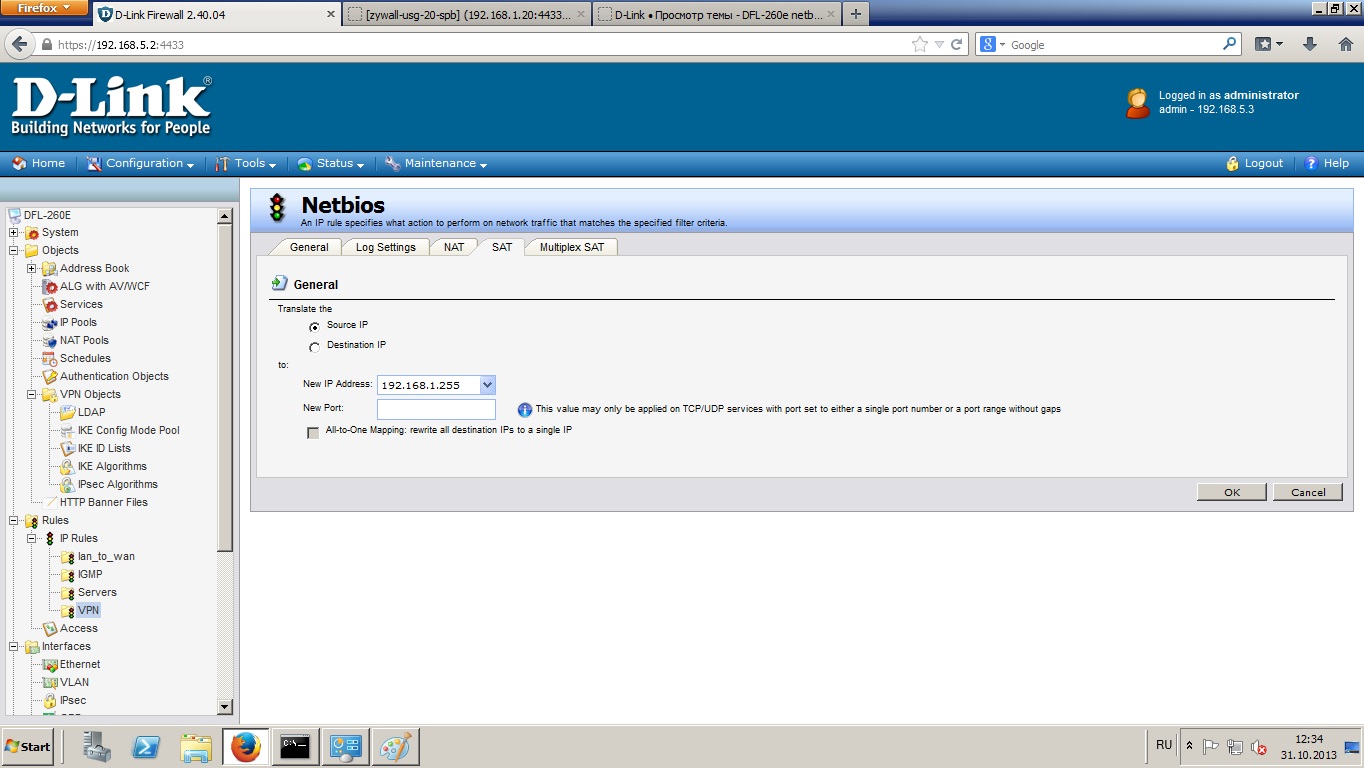
Task: Open the Help link
Action: click(x=1327, y=164)
